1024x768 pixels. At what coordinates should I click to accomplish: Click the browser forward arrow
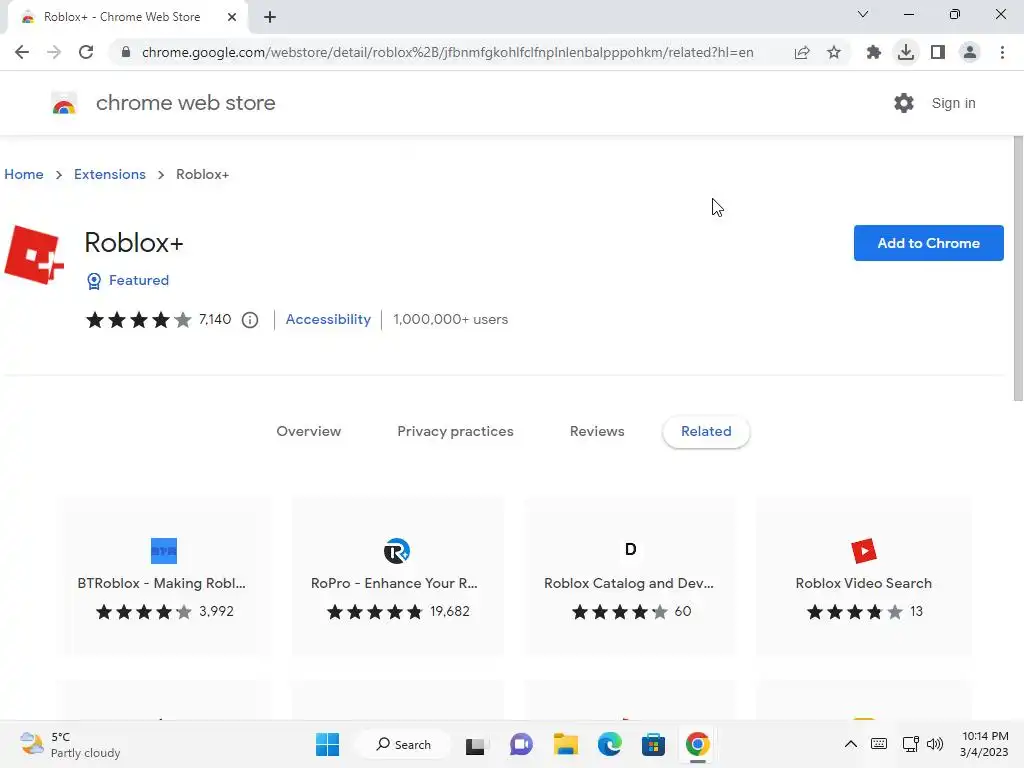(54, 52)
